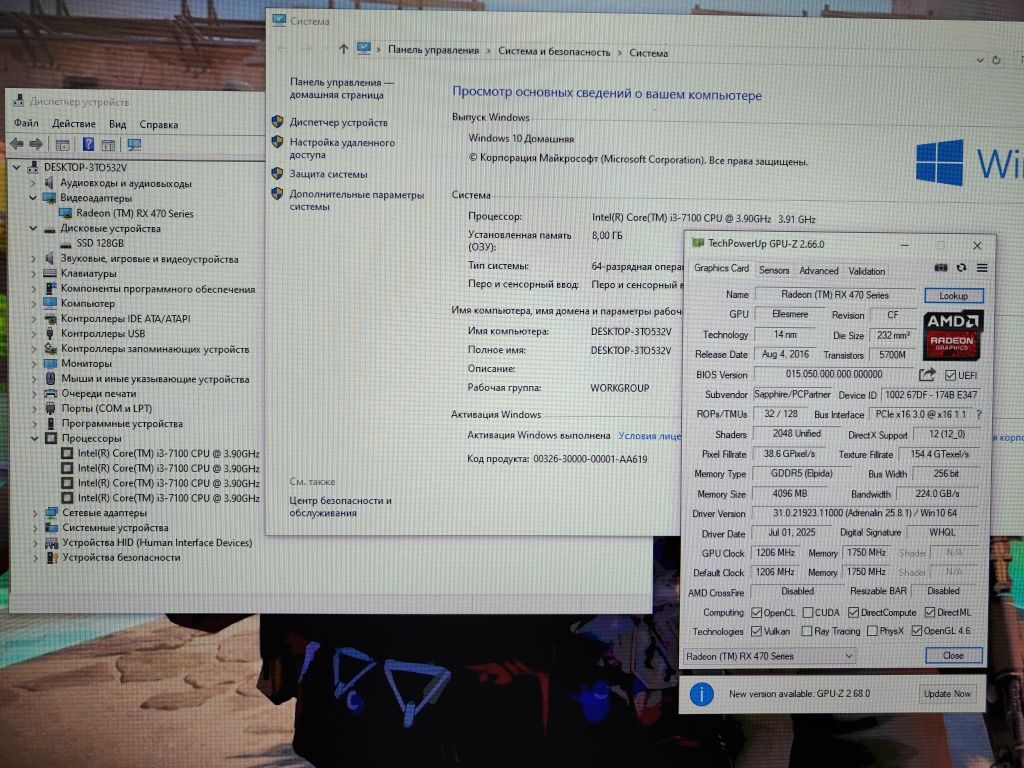The image size is (1024, 768).
Task: Expand the Мониторы tree node
Action: point(33,364)
